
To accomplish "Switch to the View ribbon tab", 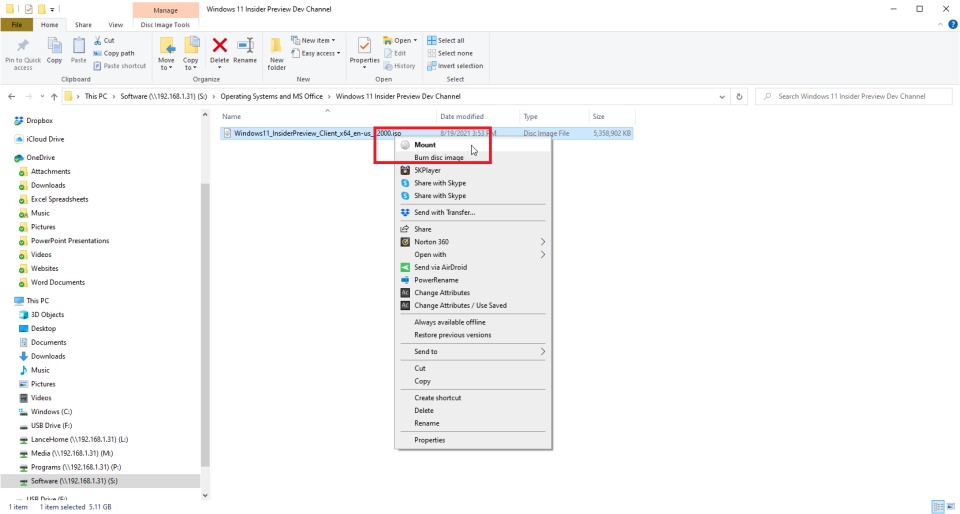I will coord(115,24).
